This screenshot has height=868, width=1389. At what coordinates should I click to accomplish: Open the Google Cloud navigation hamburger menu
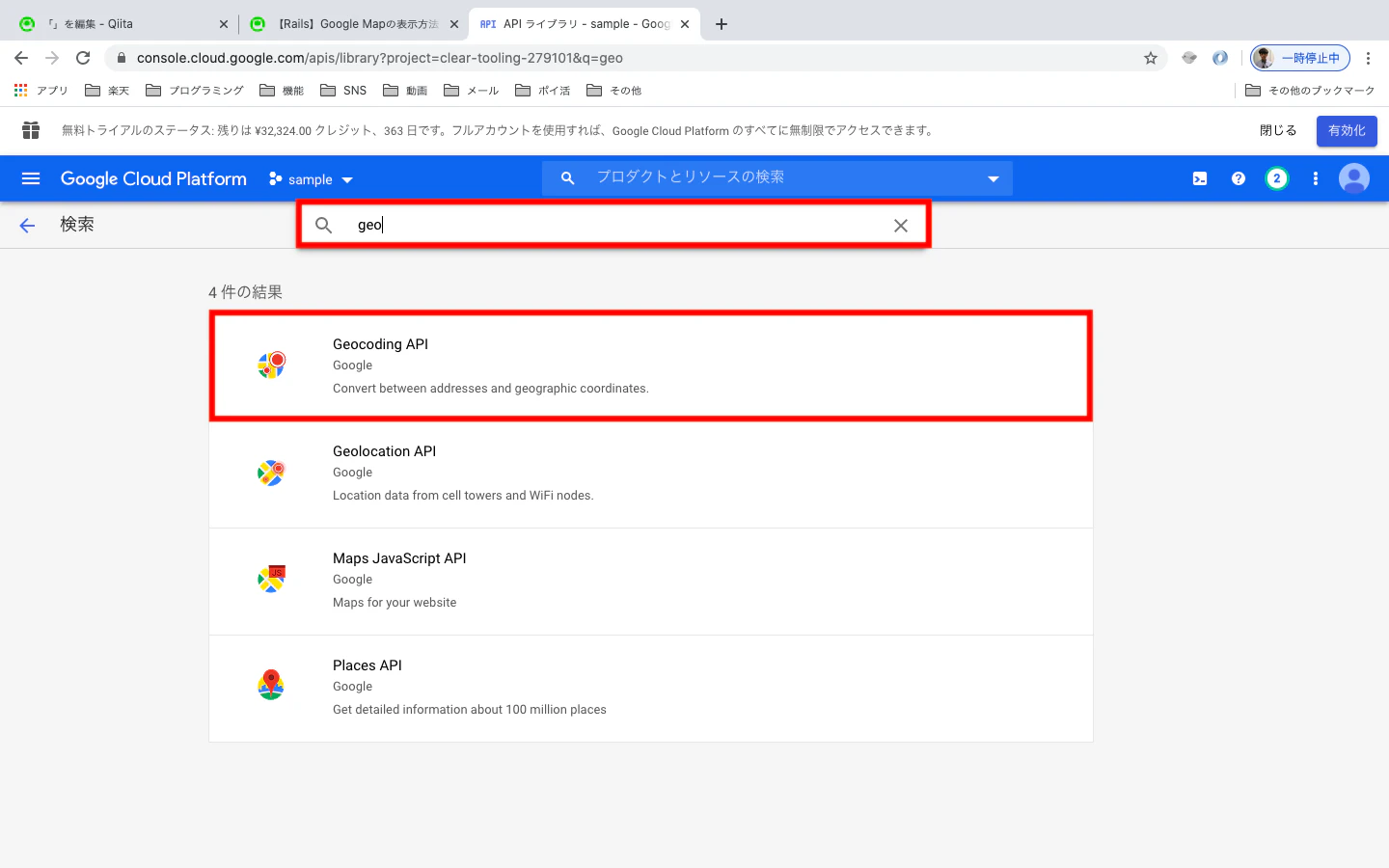(31, 178)
